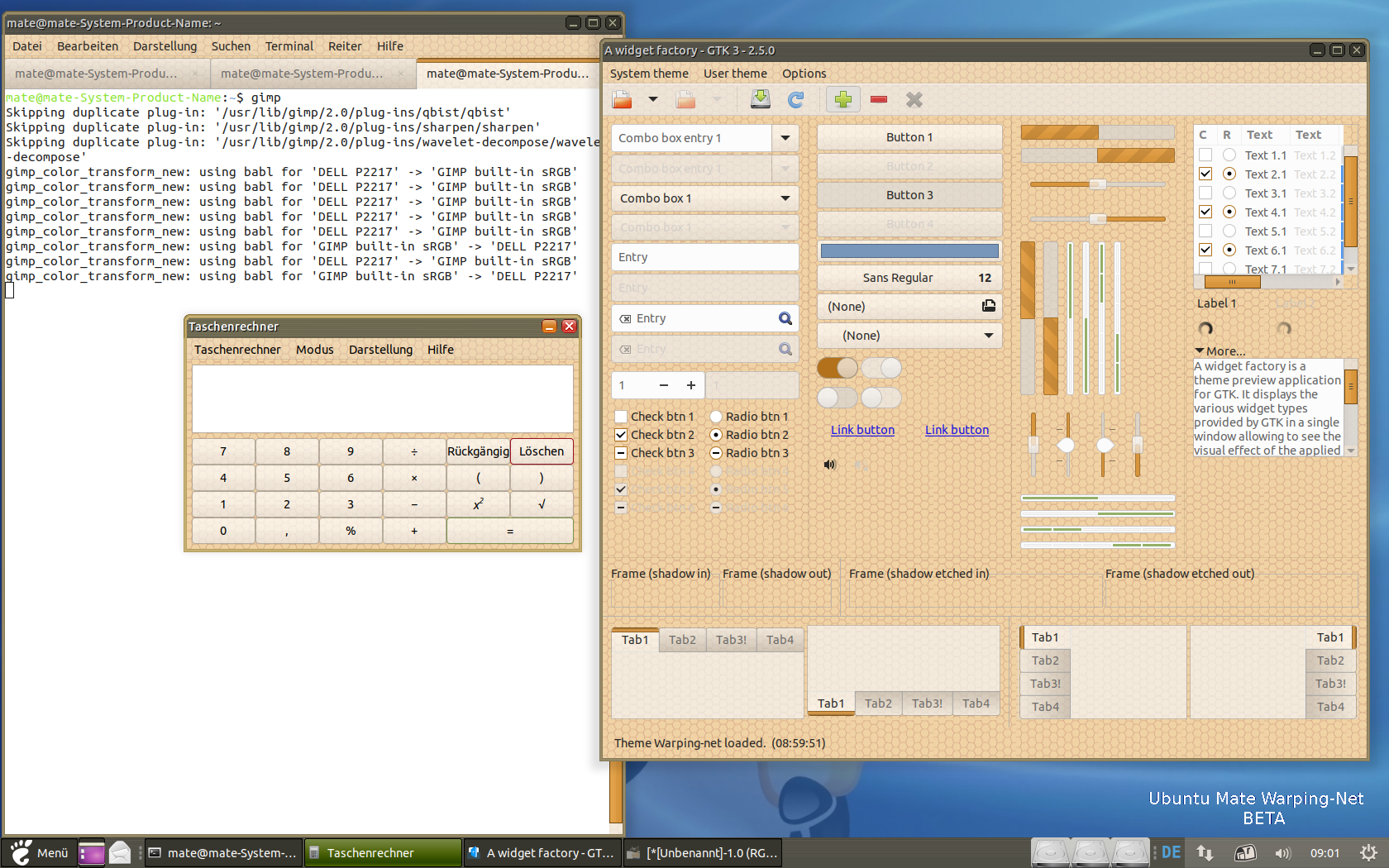Click the plus stepper on spin button
This screenshot has width=1389, height=868.
(690, 385)
